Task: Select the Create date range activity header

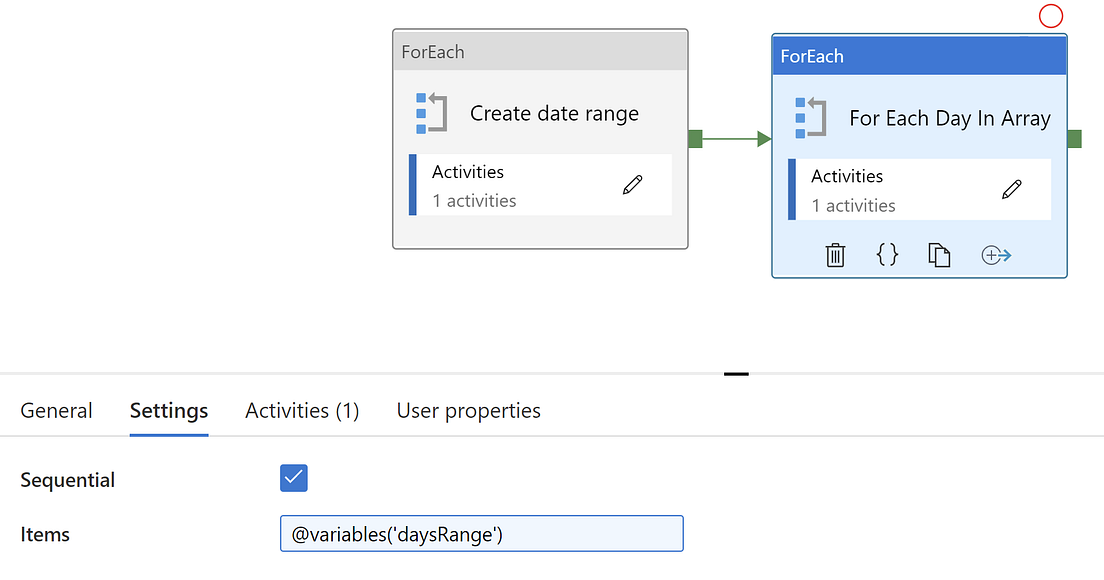Action: coord(540,52)
